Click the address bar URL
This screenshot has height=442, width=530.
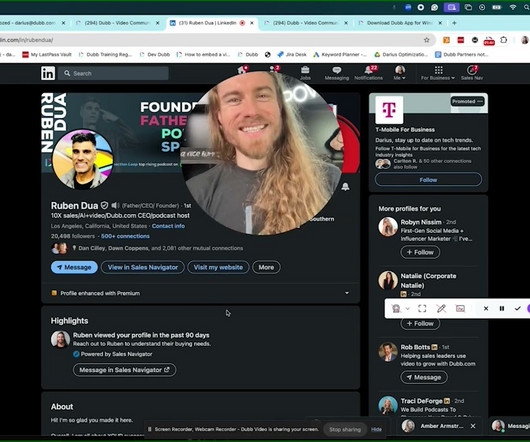click(26, 40)
